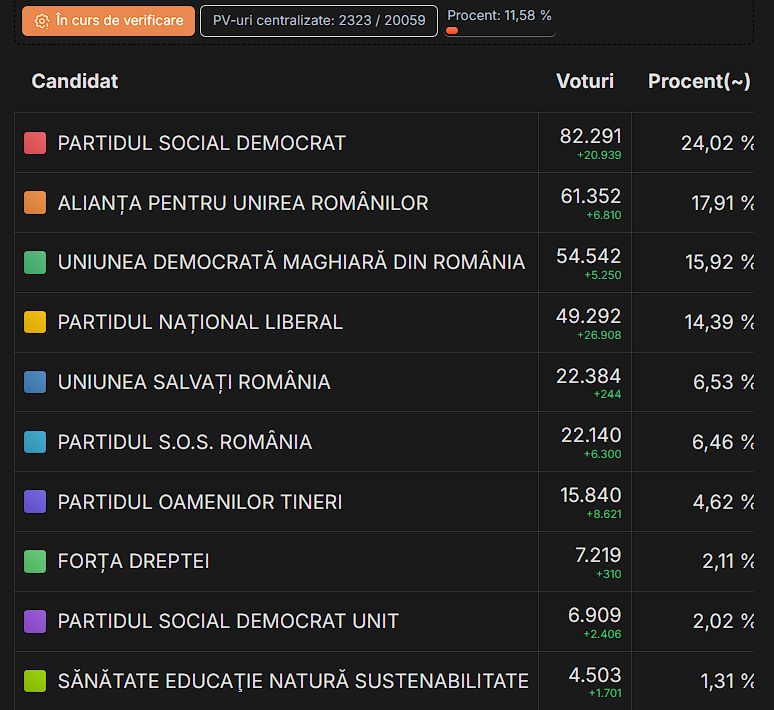Click the 'Procent(~)' column header
774x710 pixels.
(x=699, y=81)
